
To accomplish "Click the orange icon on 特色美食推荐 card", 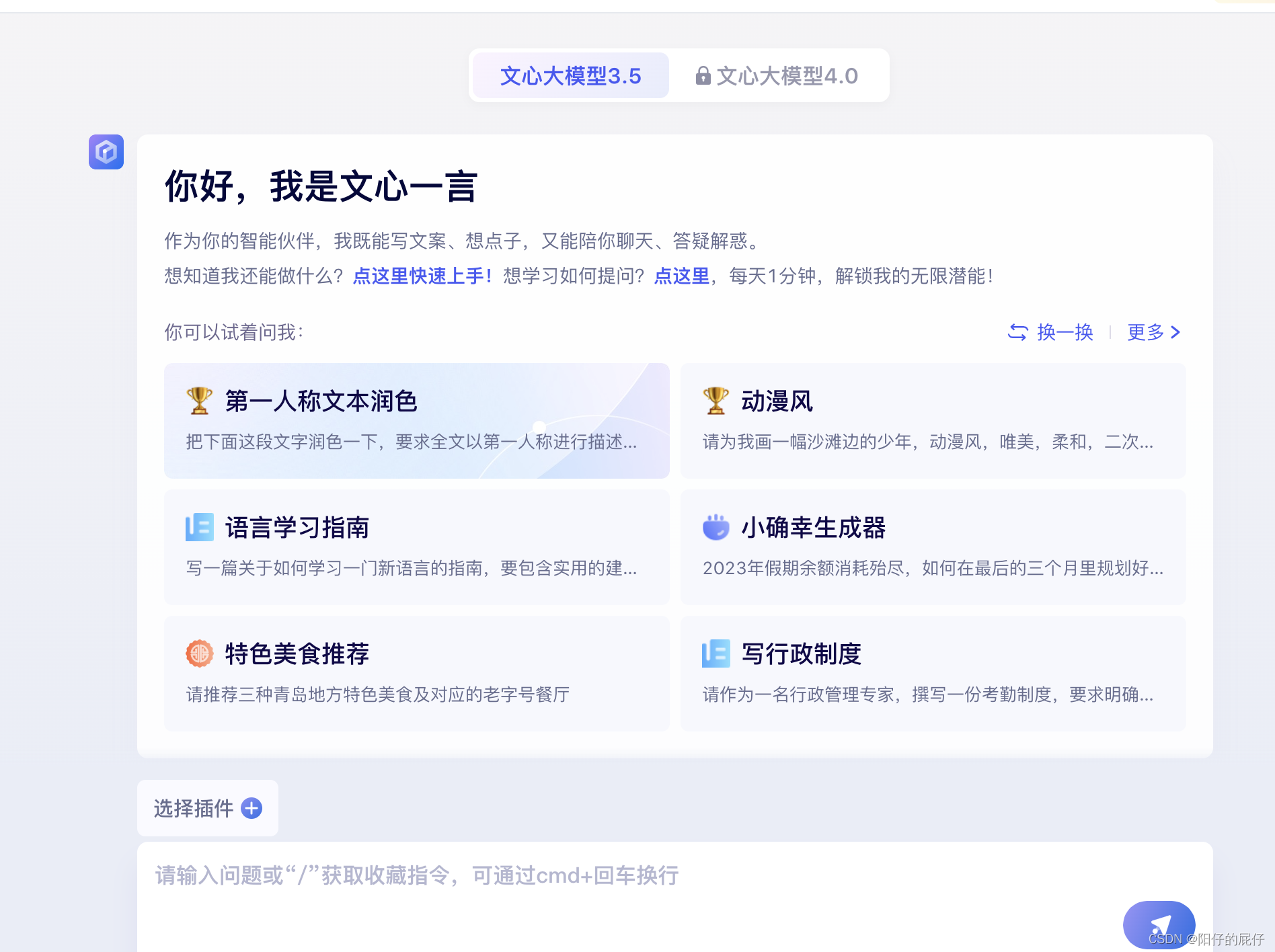I will coord(199,653).
